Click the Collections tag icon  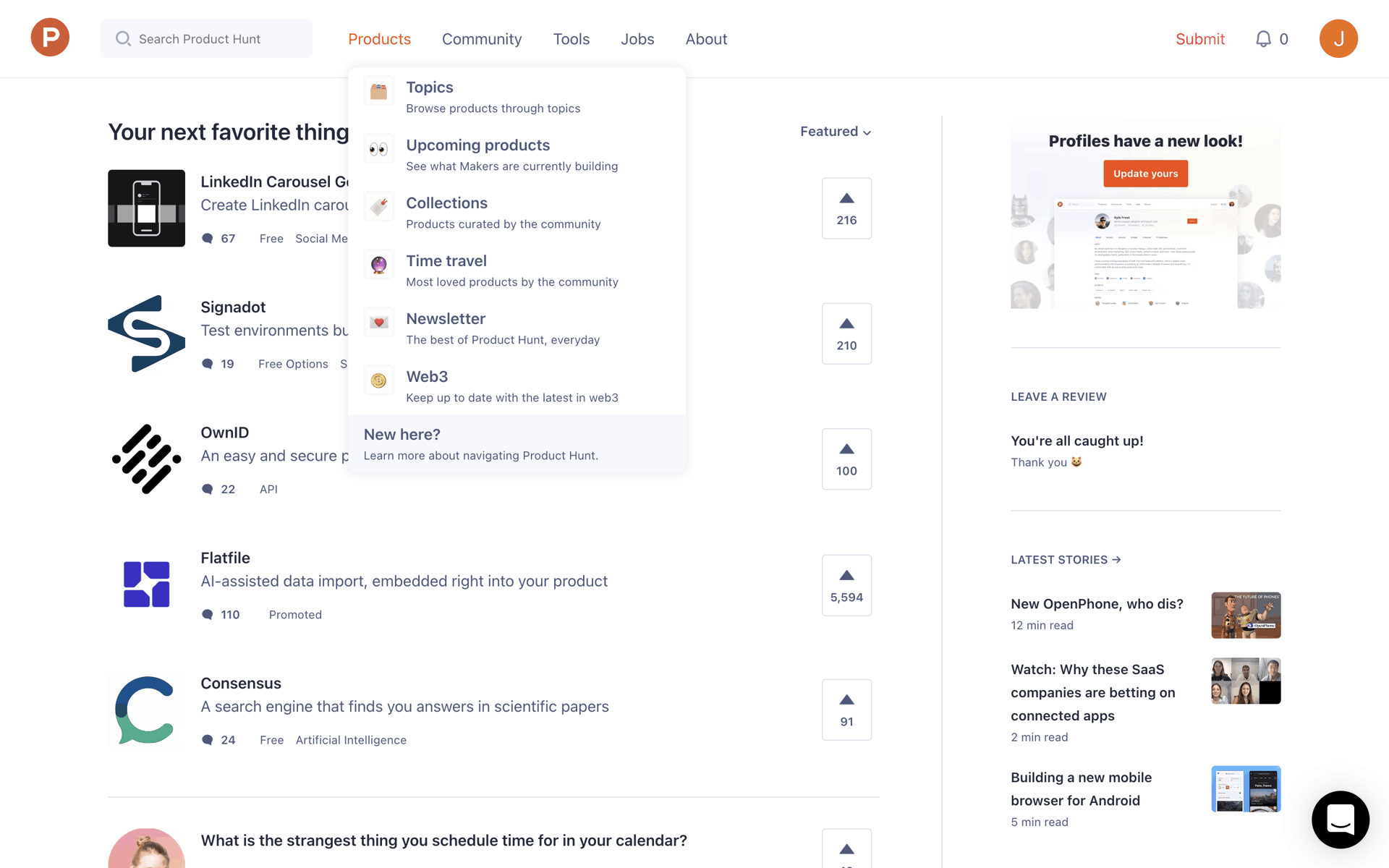[379, 207]
